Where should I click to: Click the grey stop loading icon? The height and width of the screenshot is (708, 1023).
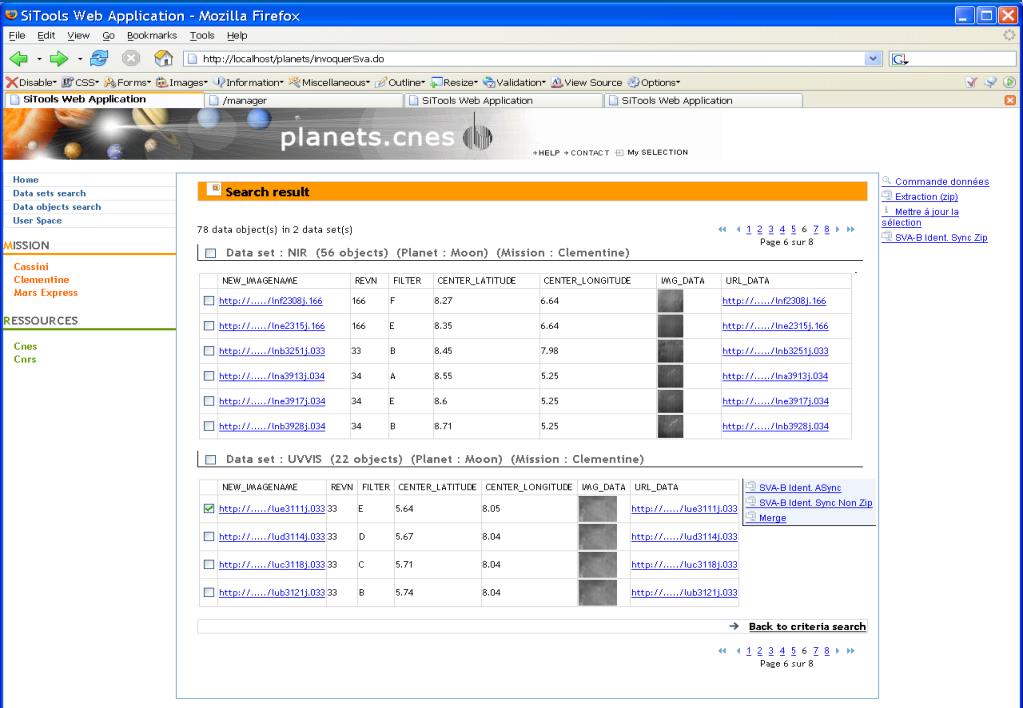[x=131, y=59]
